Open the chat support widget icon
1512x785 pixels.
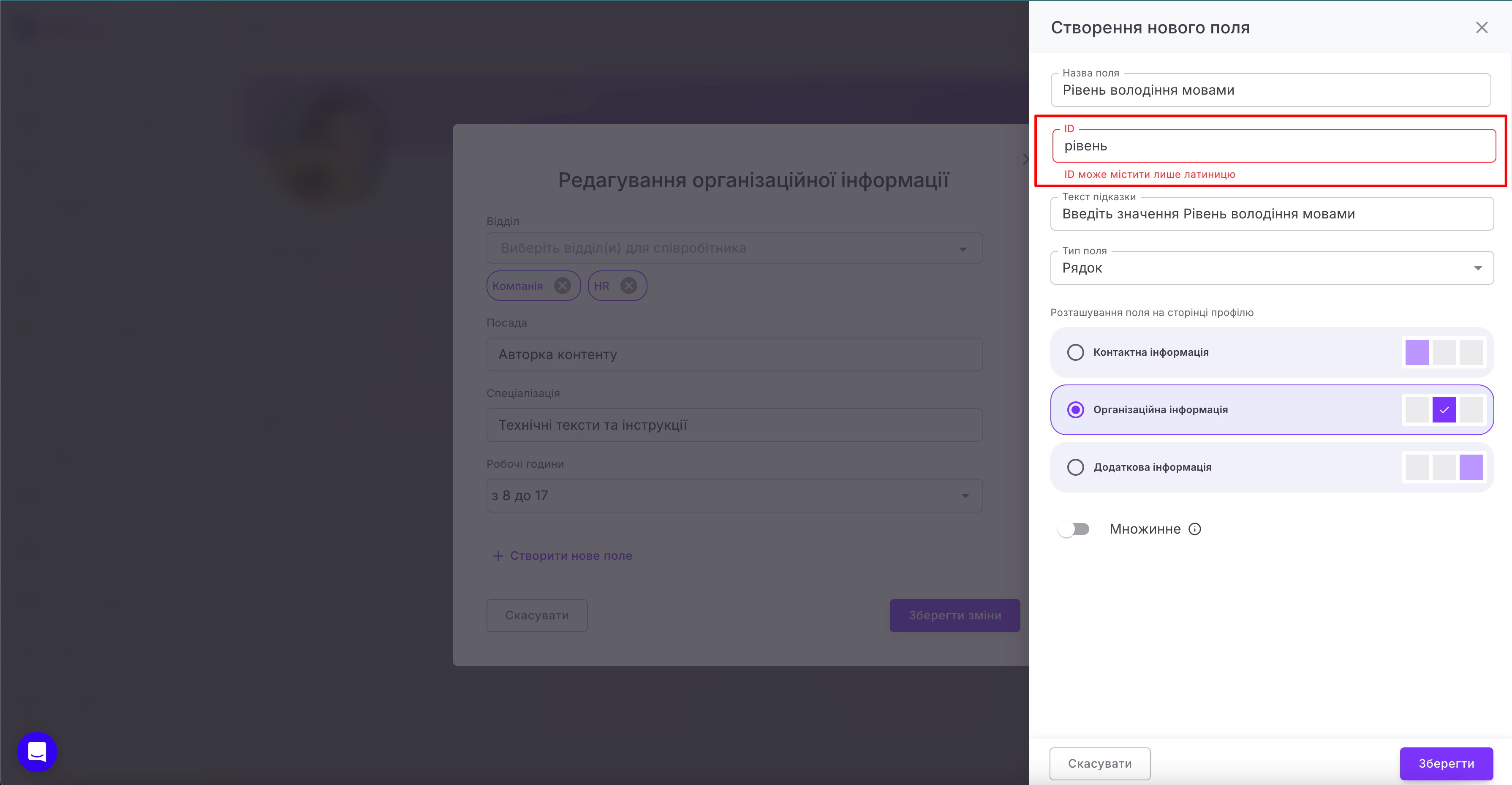[37, 752]
